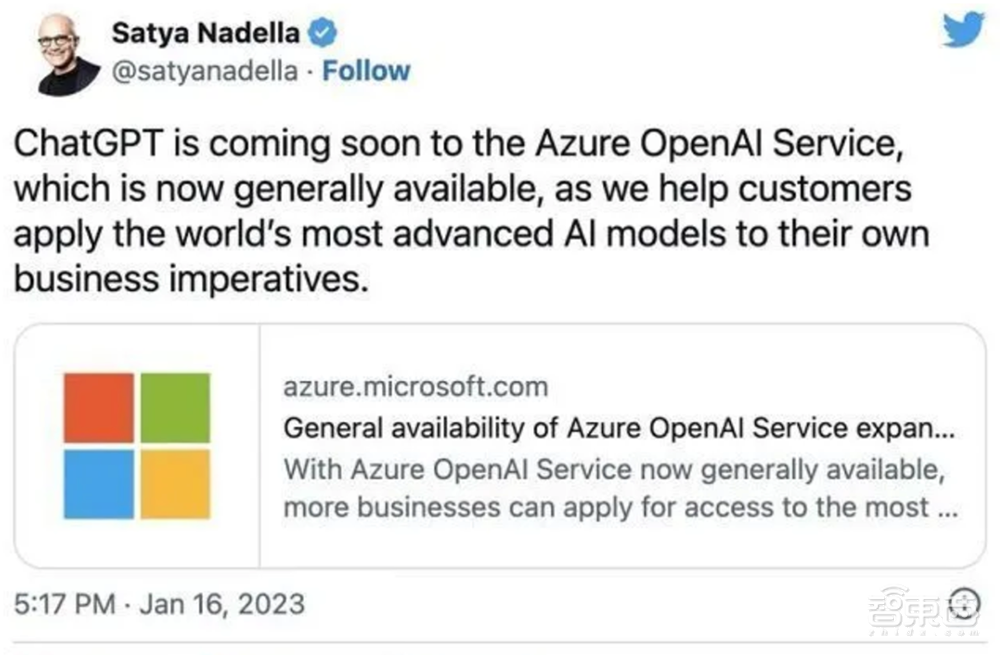Open the 'General availability of Azure OpenAI' headline
1000x655 pixels.
[x=620, y=428]
